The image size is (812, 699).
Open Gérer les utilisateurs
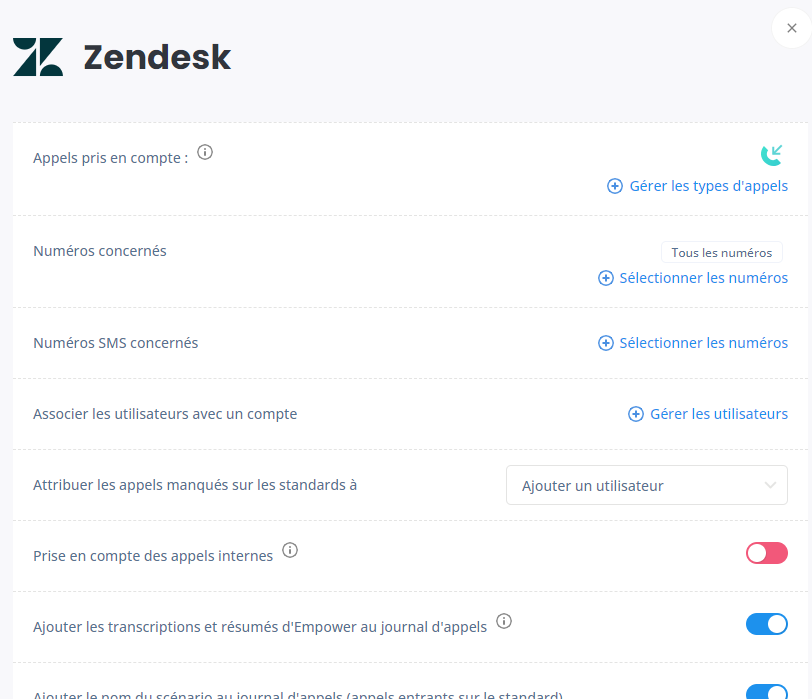tap(719, 414)
